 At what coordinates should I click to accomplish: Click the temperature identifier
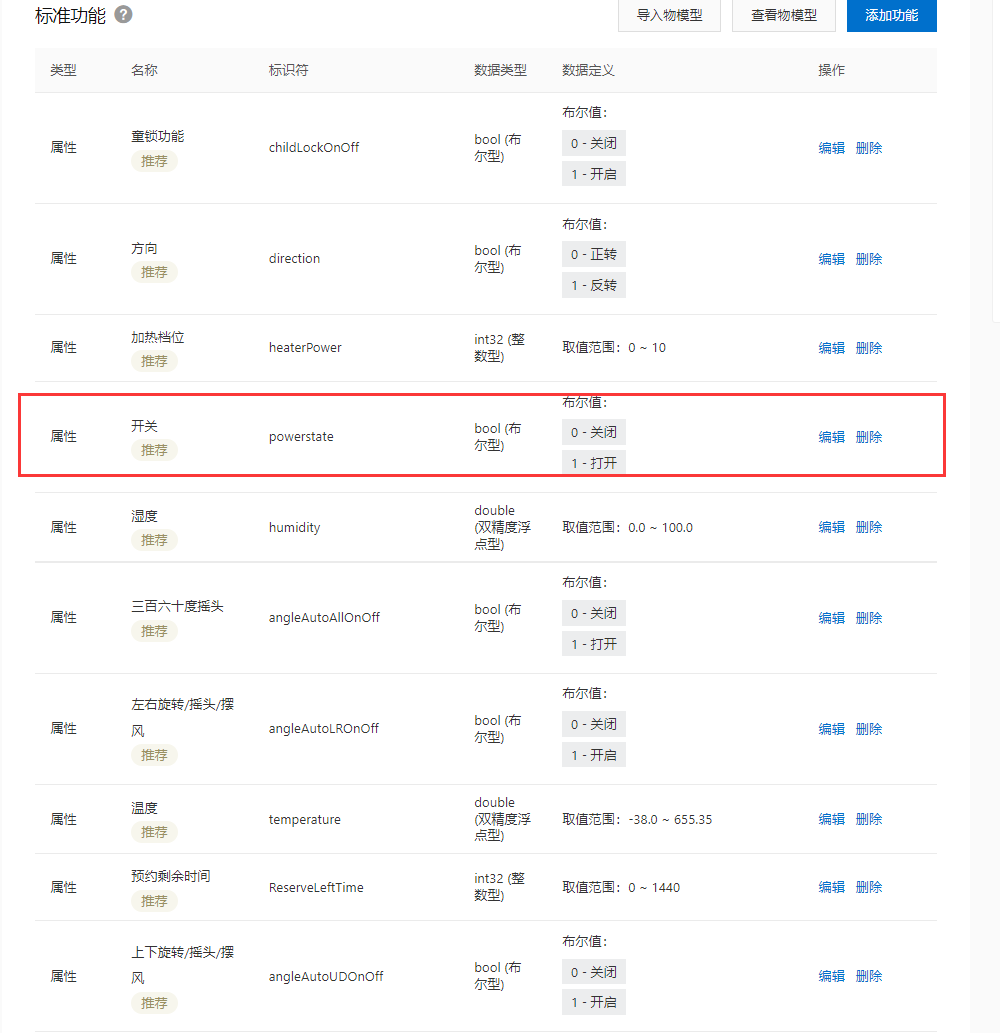pos(304,820)
